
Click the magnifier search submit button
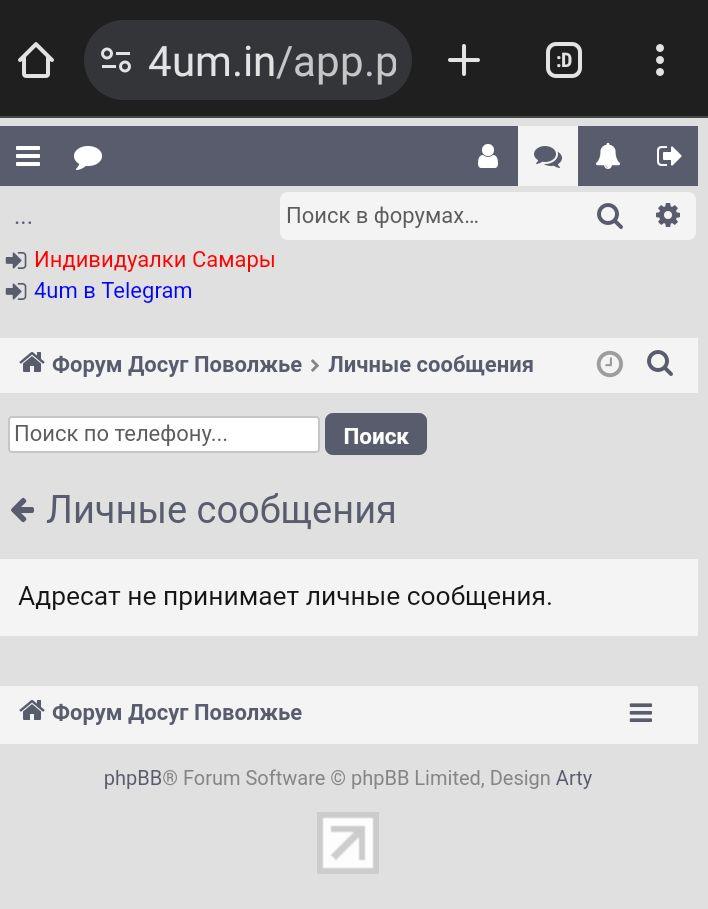610,216
